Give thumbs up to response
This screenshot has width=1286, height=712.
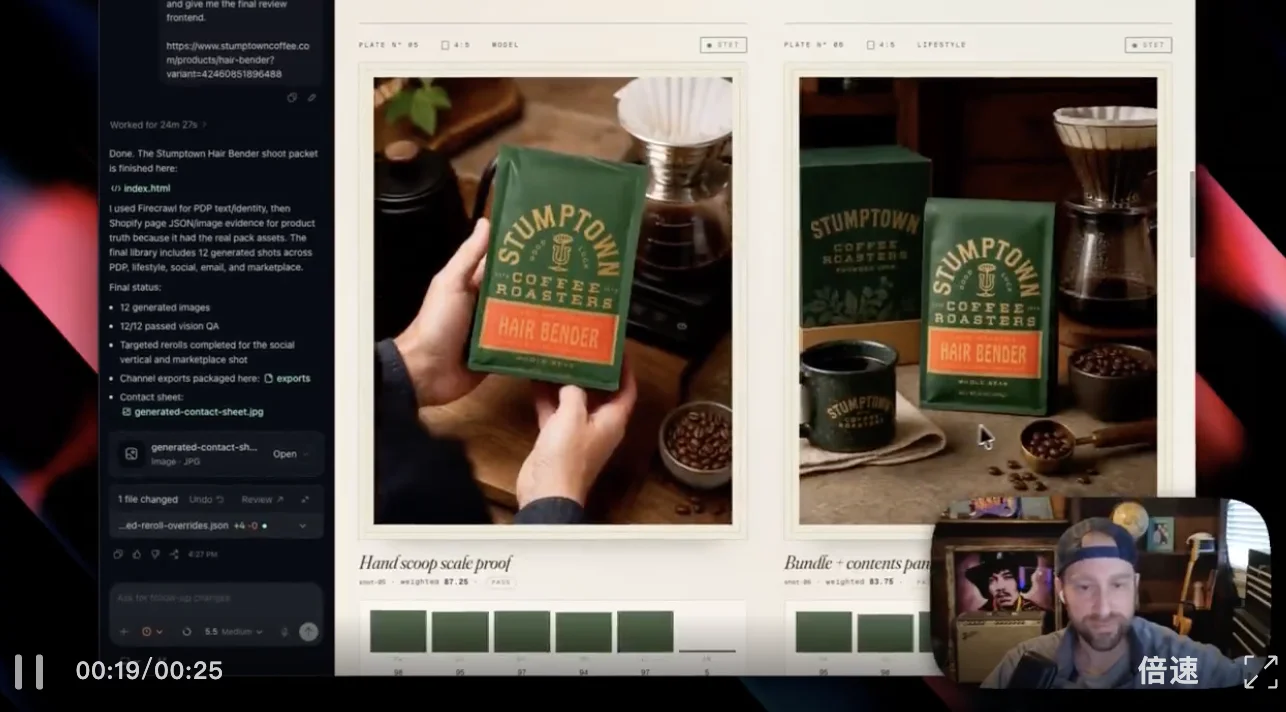137,554
